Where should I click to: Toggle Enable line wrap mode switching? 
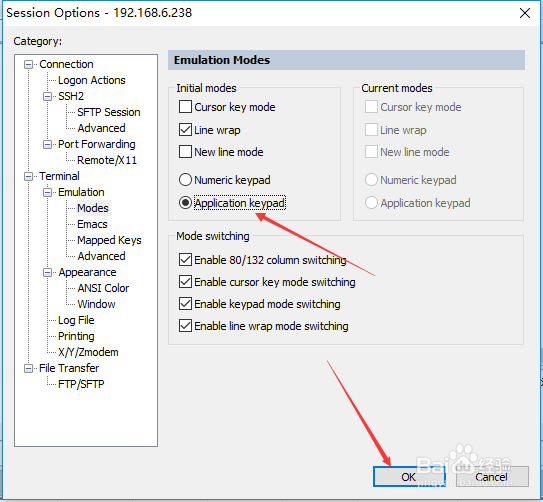pyautogui.click(x=185, y=326)
